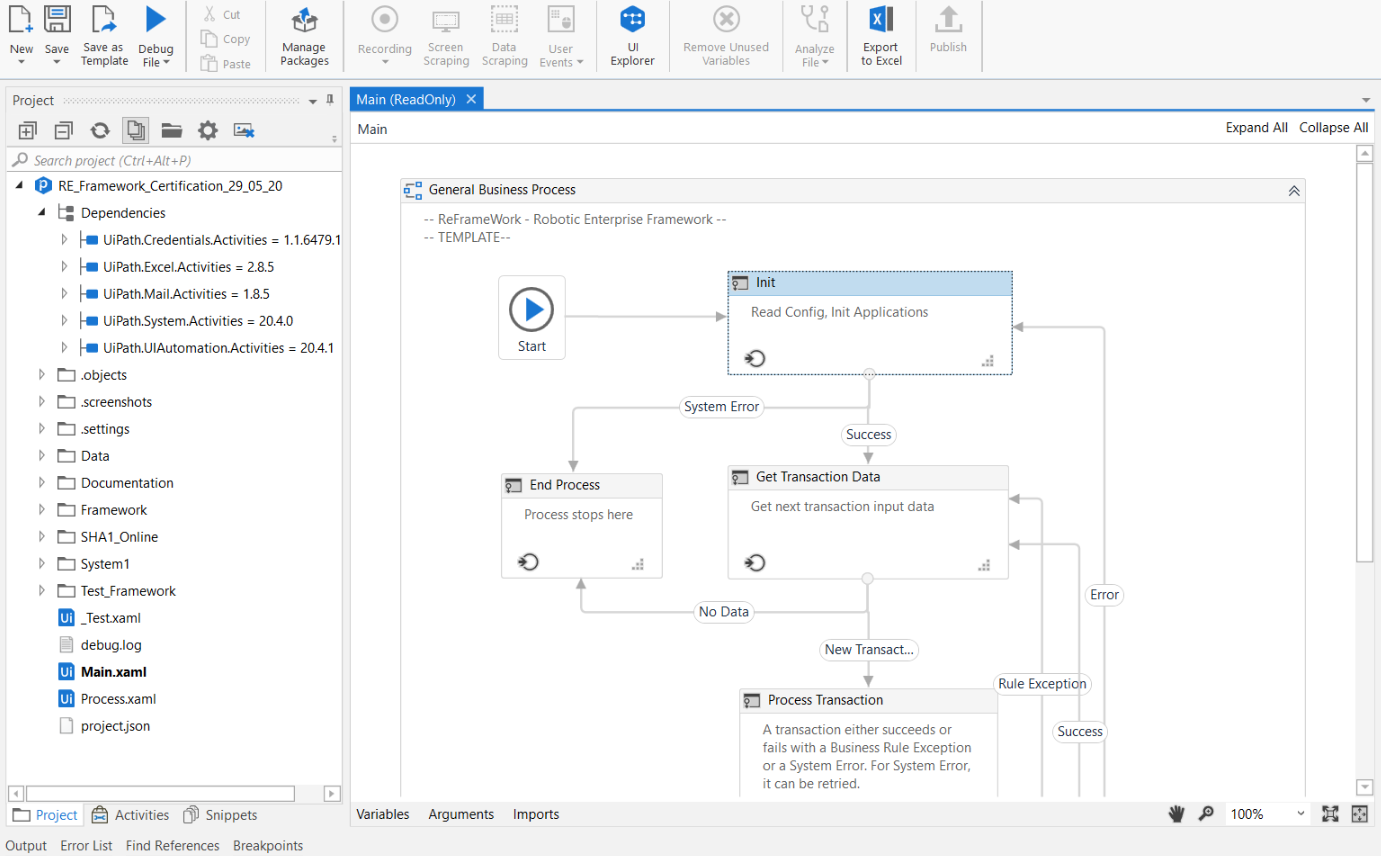Click Save as Template icon
The image size is (1381, 856).
(104, 20)
